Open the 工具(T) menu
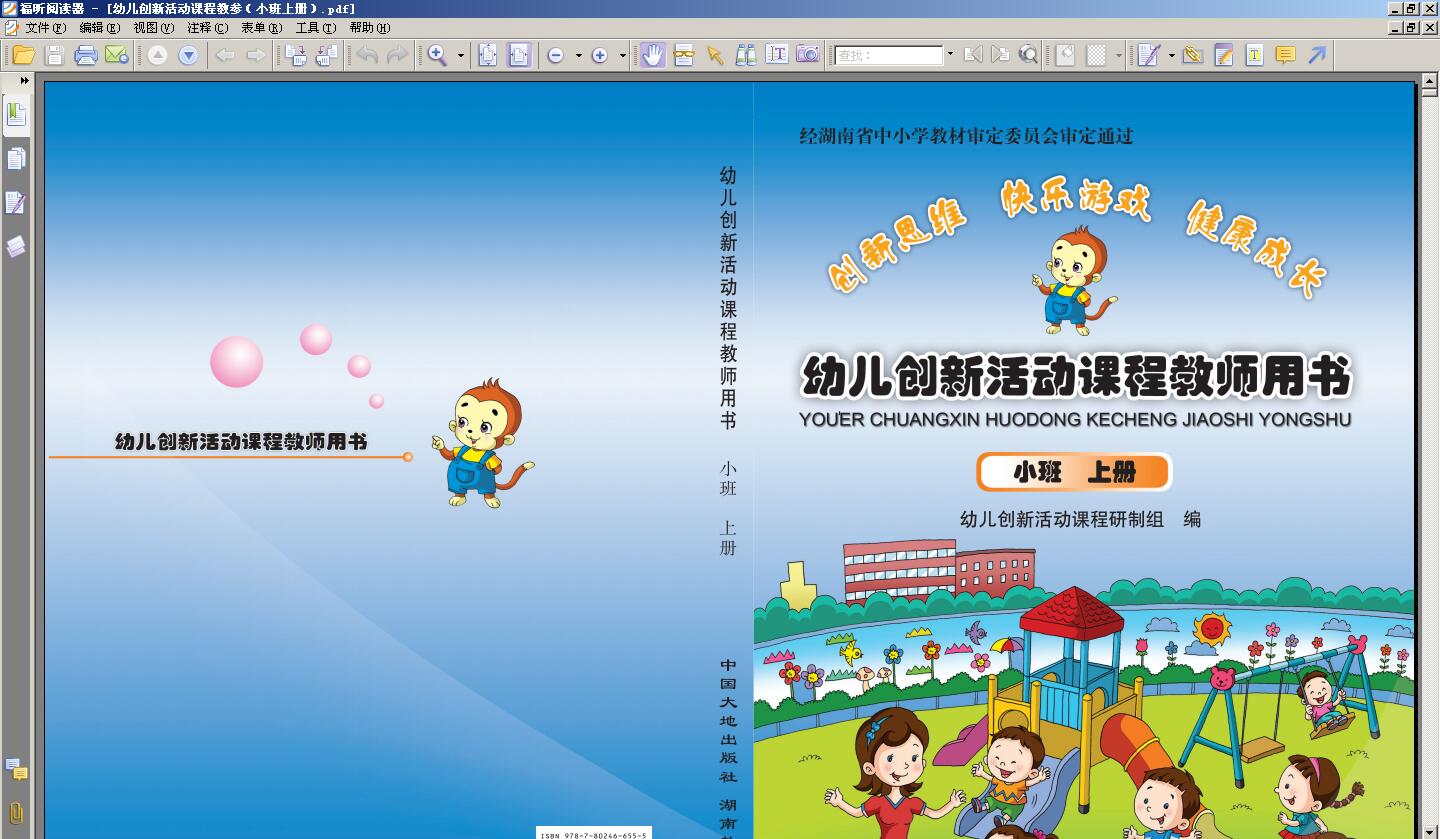The height and width of the screenshot is (839, 1440). coord(316,28)
